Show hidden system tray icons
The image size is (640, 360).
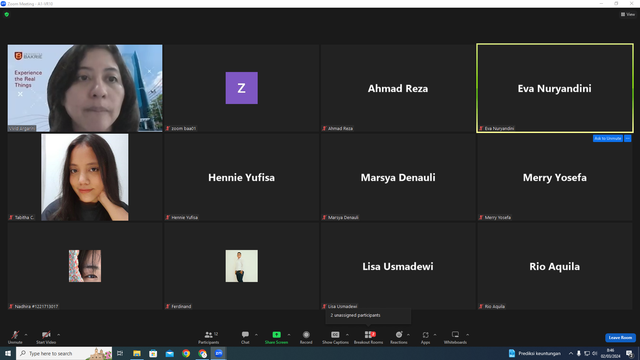(x=571, y=353)
